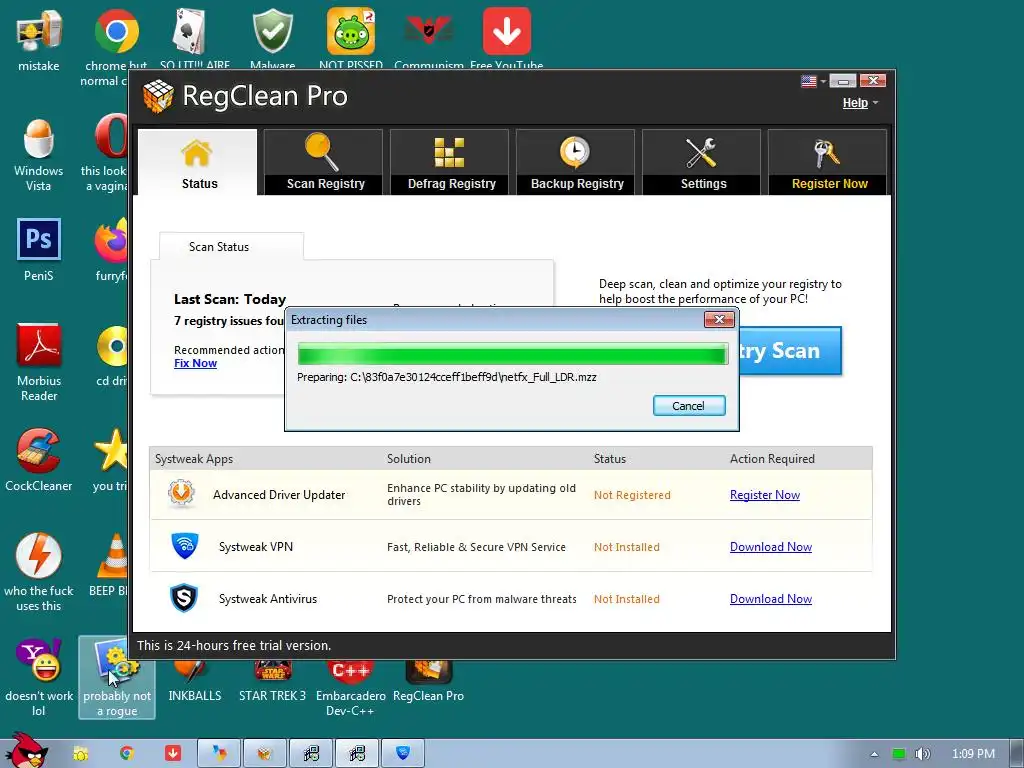
Task: Open the Settings tab
Action: pos(703,161)
